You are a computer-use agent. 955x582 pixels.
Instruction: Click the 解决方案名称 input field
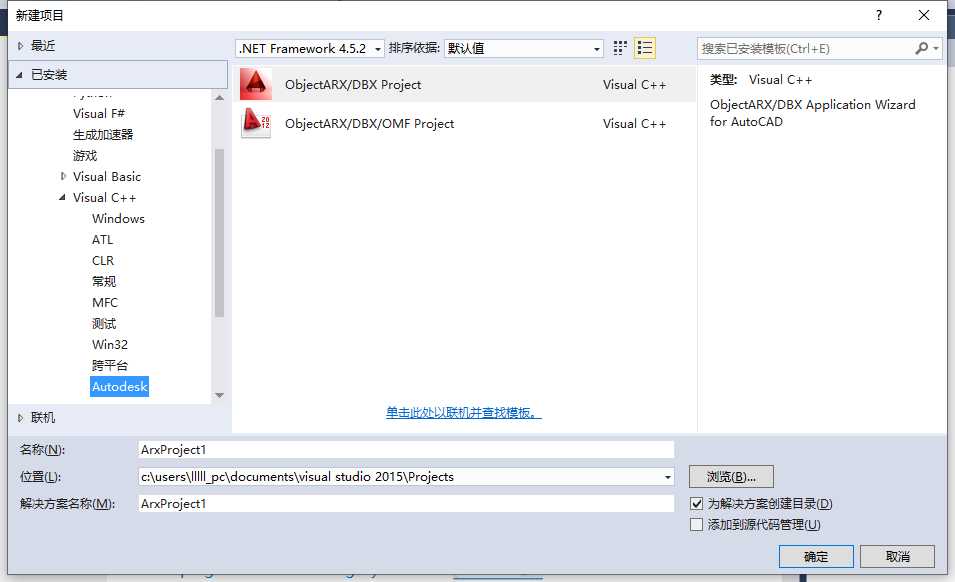click(x=406, y=503)
